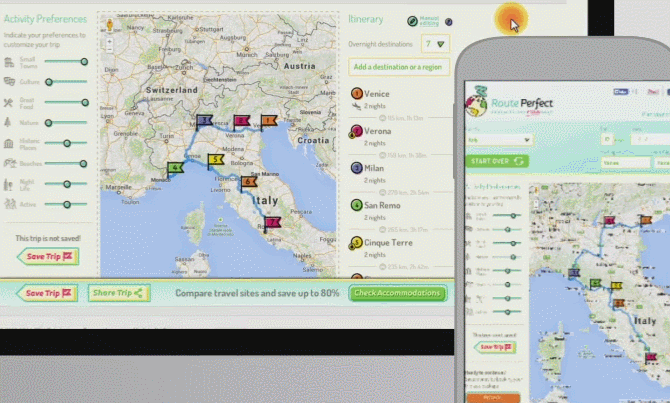Viewport: 670px width, 403px height.
Task: Click the Culture masks icon
Action: coord(9,81)
